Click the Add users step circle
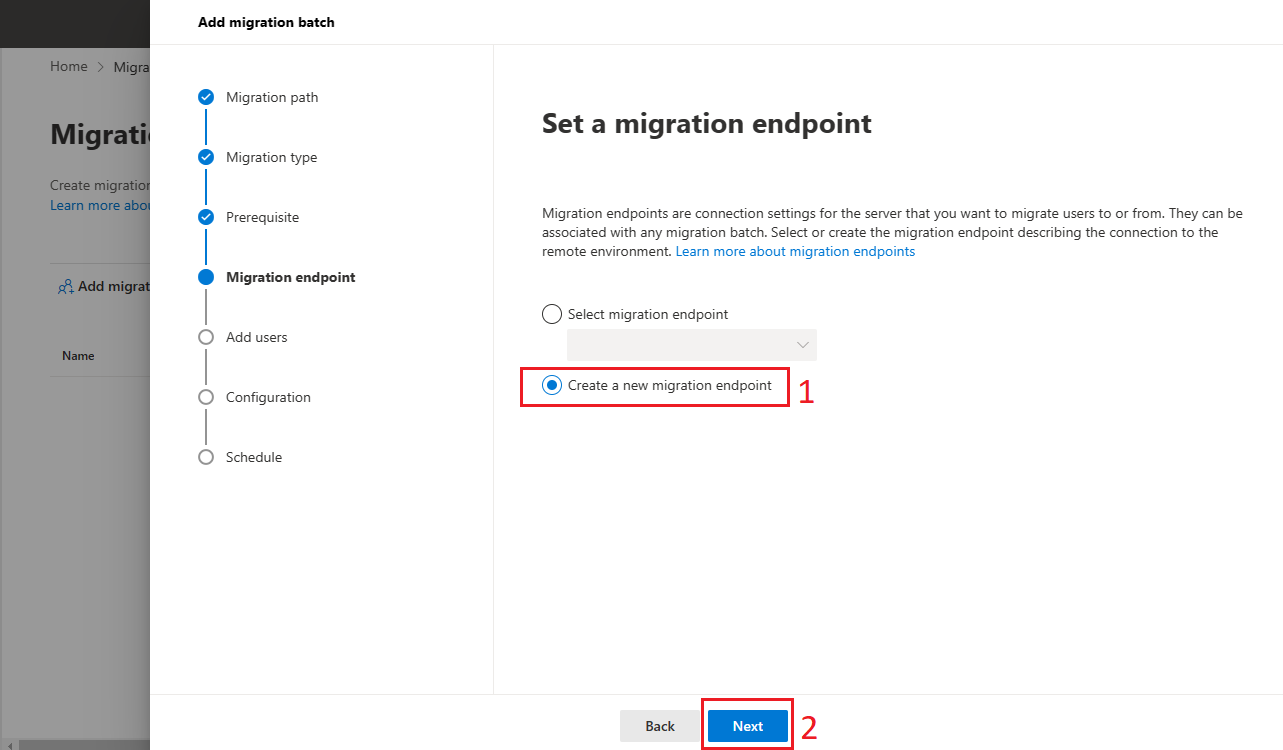Screen dimensions: 1283x750 click(x=206, y=337)
